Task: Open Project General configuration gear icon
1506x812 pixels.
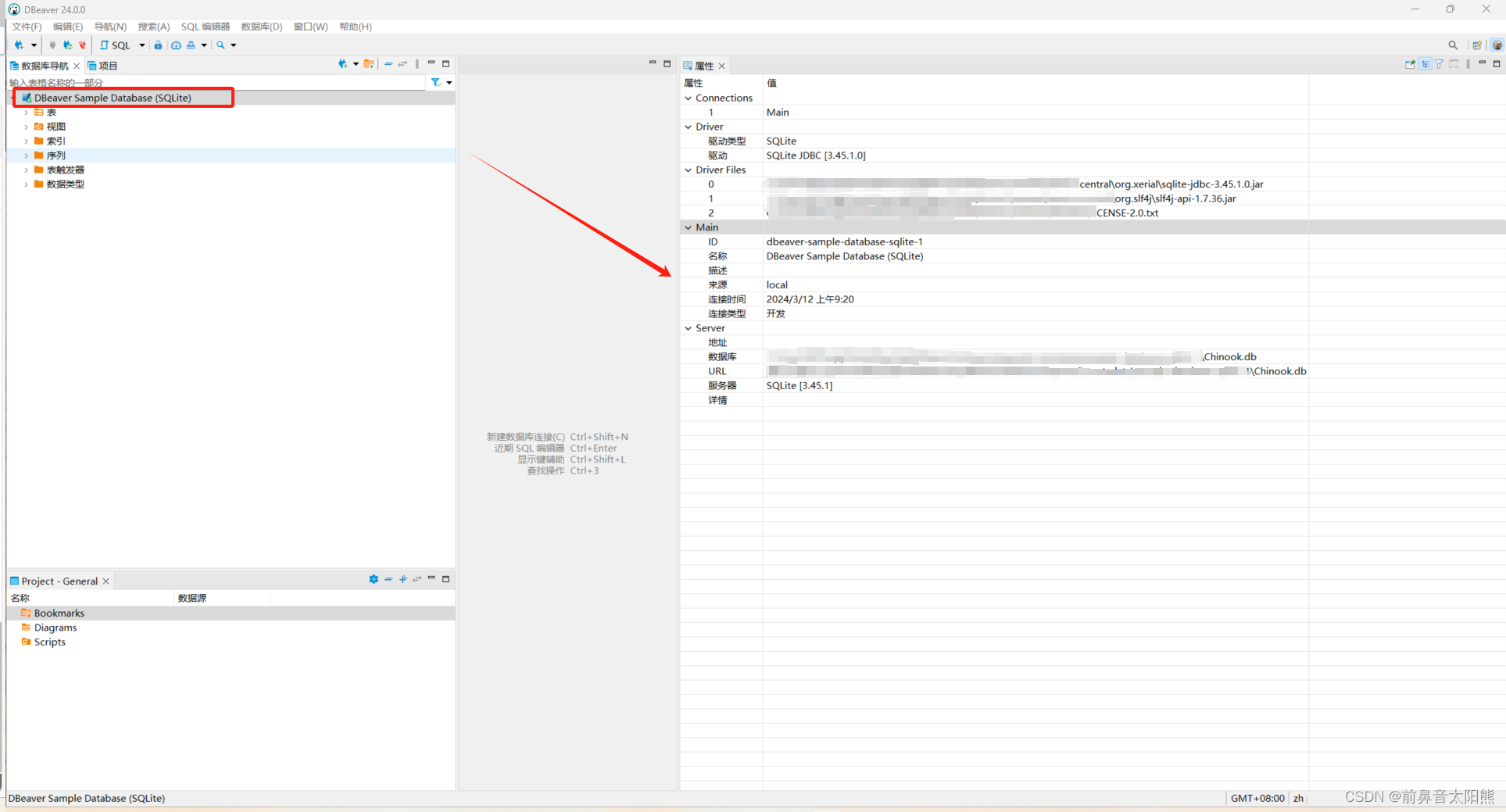Action: pyautogui.click(x=374, y=579)
